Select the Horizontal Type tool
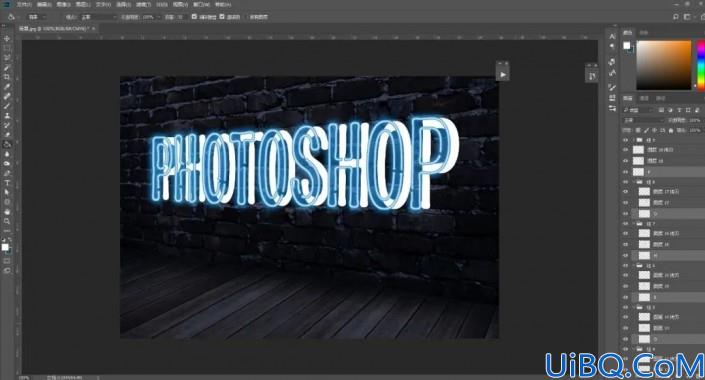The height and width of the screenshot is (380, 705). coord(7,183)
